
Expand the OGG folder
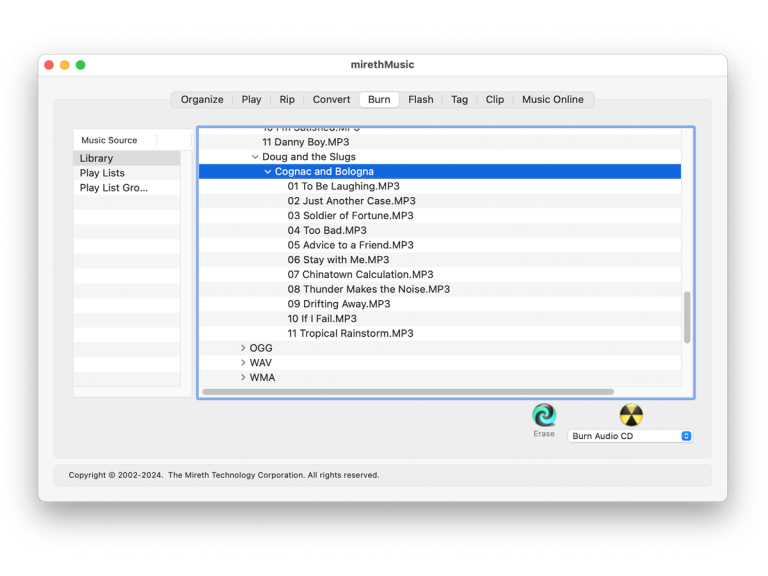(x=243, y=348)
